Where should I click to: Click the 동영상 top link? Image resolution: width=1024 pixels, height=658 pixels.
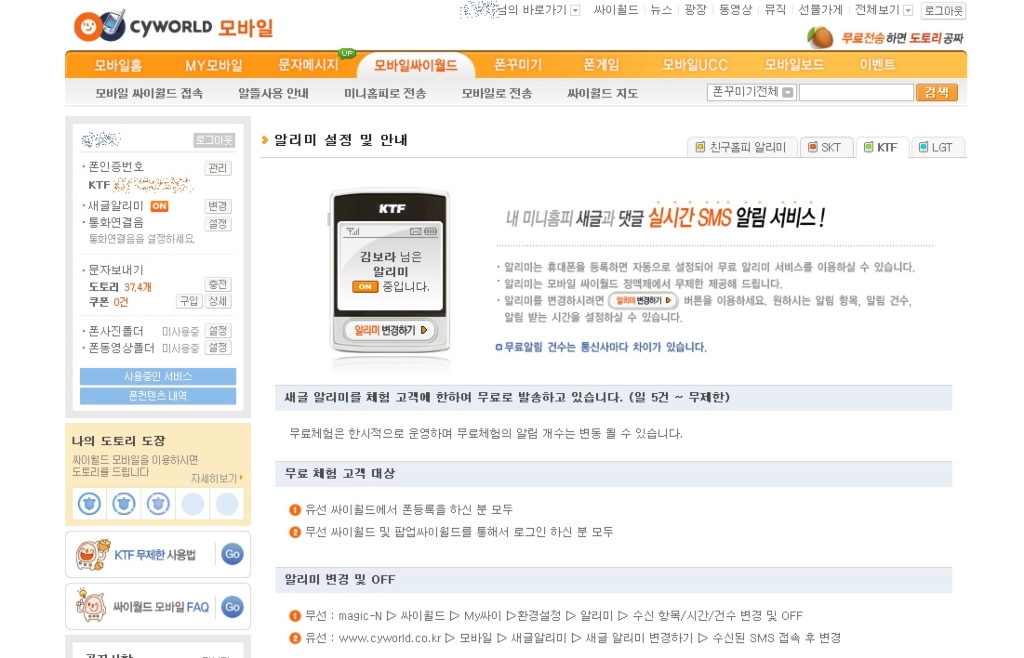click(735, 10)
